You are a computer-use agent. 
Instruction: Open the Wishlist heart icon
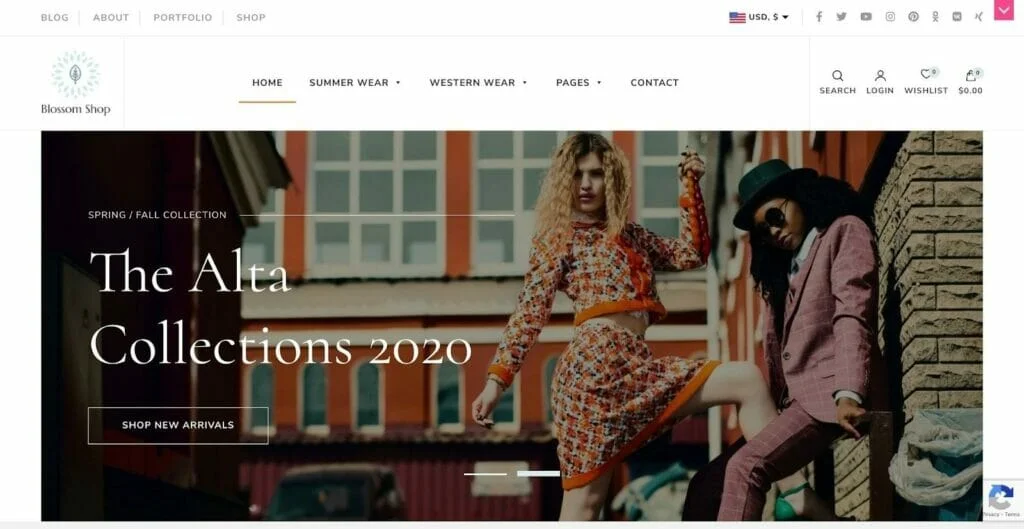pos(926,74)
